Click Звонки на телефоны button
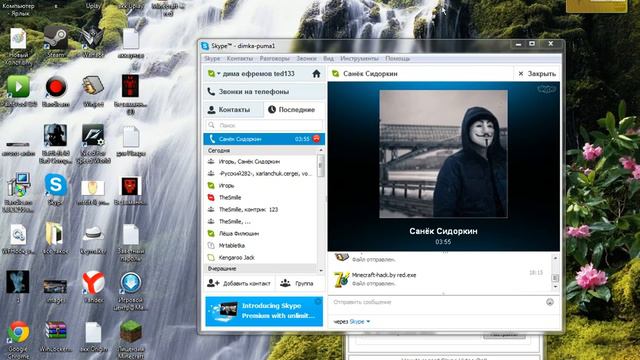Image resolution: width=640 pixels, height=360 pixels. pos(264,92)
